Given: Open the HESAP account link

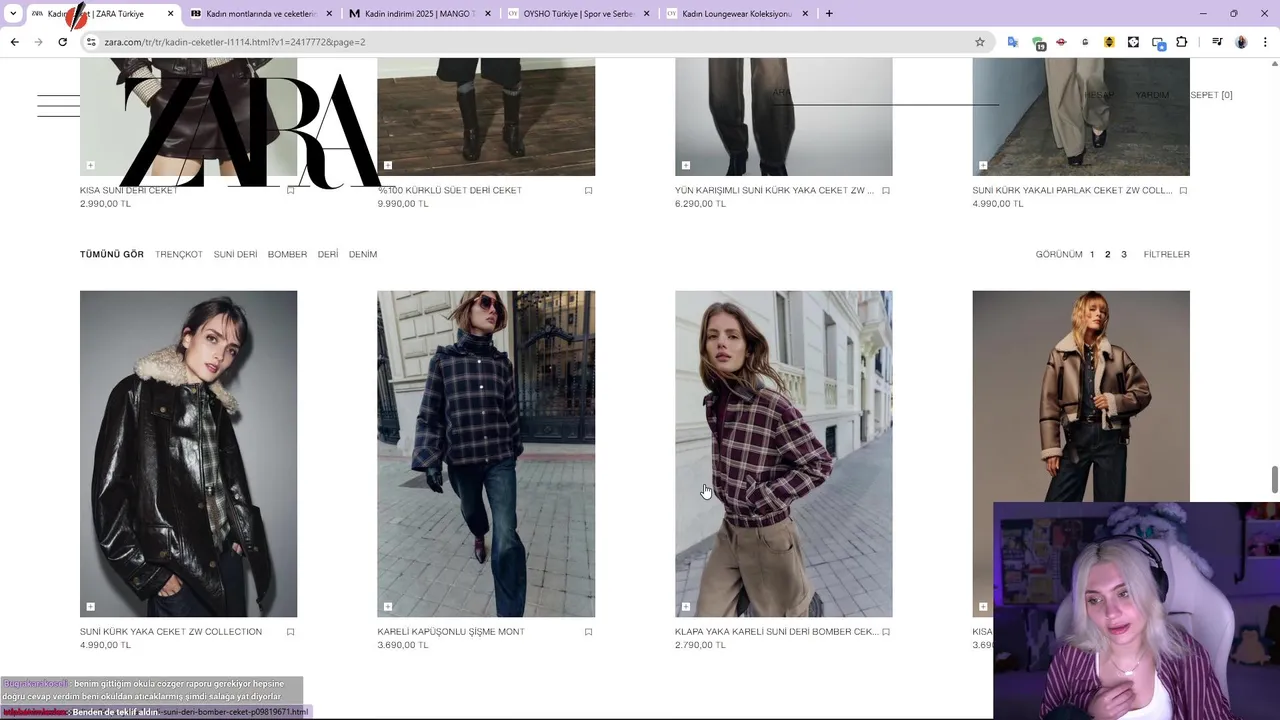Looking at the screenshot, I should (x=1100, y=95).
